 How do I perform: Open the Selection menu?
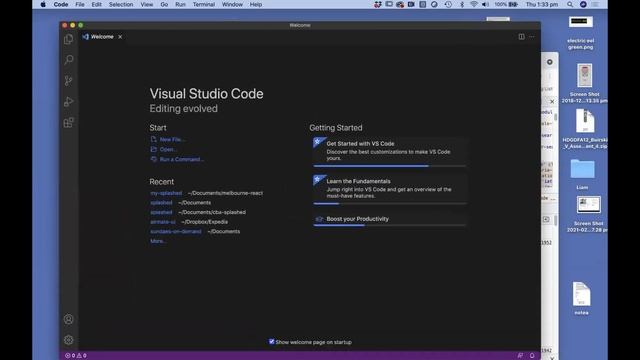click(121, 4)
